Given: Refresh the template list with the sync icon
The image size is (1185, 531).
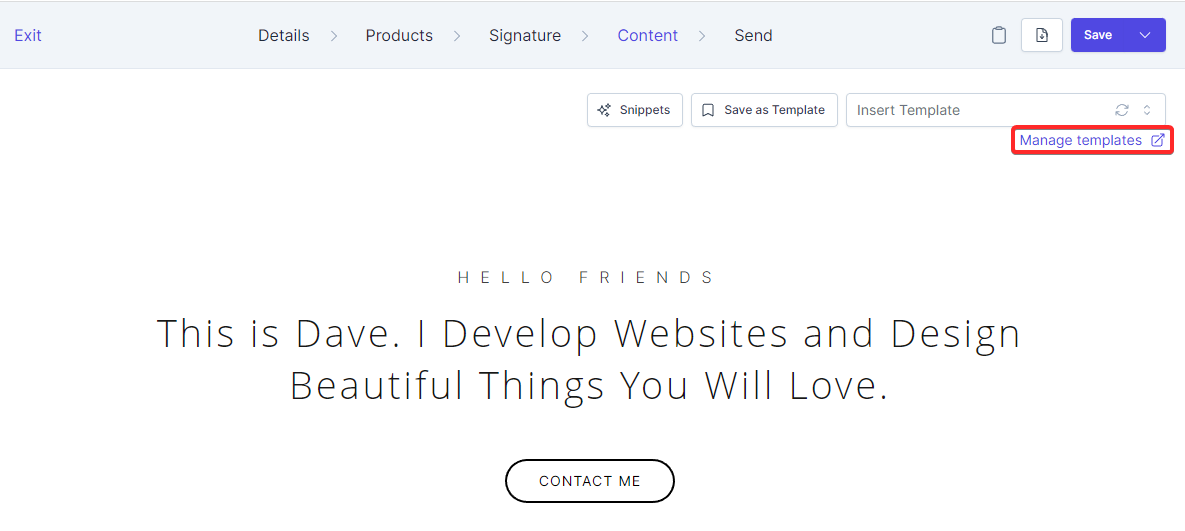Looking at the screenshot, I should pyautogui.click(x=1122, y=110).
